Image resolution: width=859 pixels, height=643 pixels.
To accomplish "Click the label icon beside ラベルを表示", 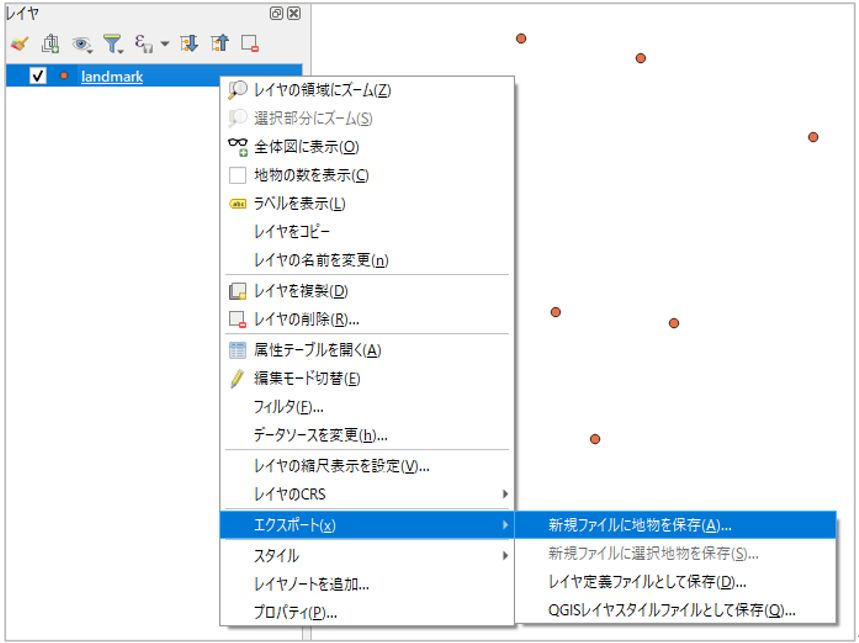I will [238, 204].
